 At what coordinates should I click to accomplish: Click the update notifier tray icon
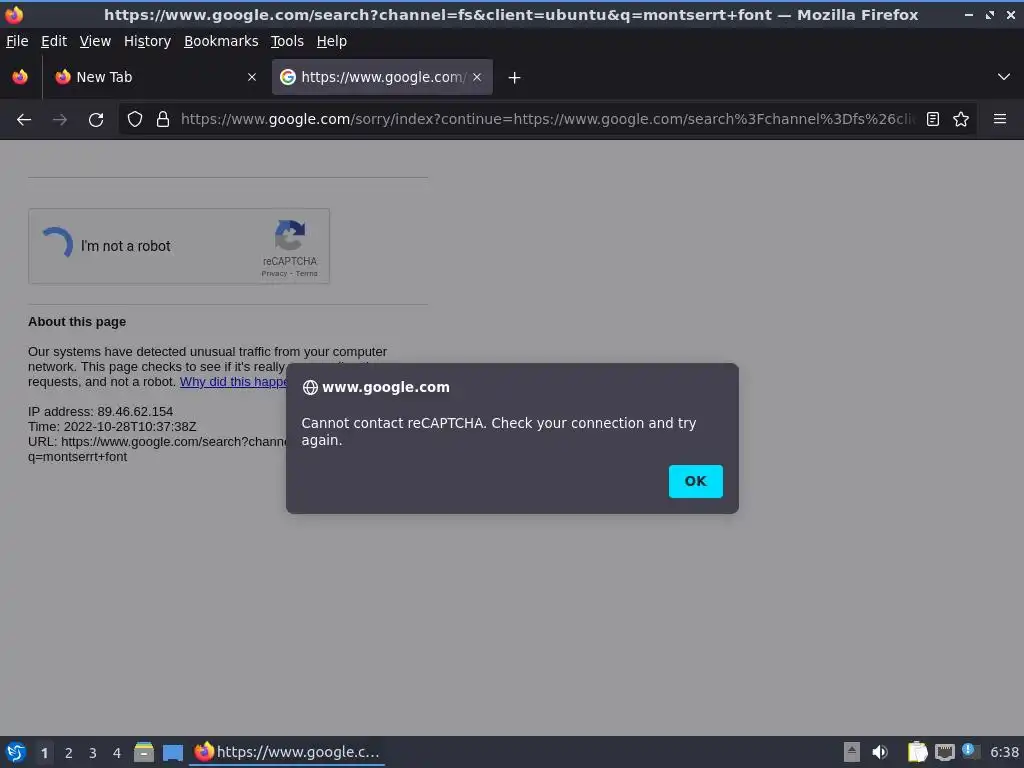click(970, 752)
